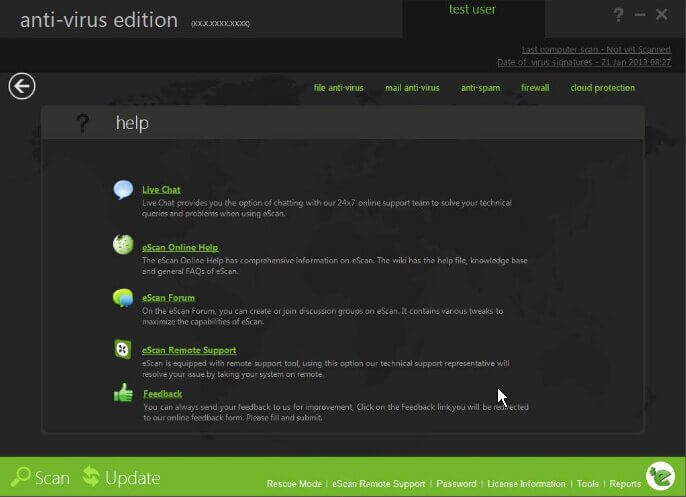Screen dimensions: 686x497
Task: Go back using the circled arrow icon
Action: point(22,86)
